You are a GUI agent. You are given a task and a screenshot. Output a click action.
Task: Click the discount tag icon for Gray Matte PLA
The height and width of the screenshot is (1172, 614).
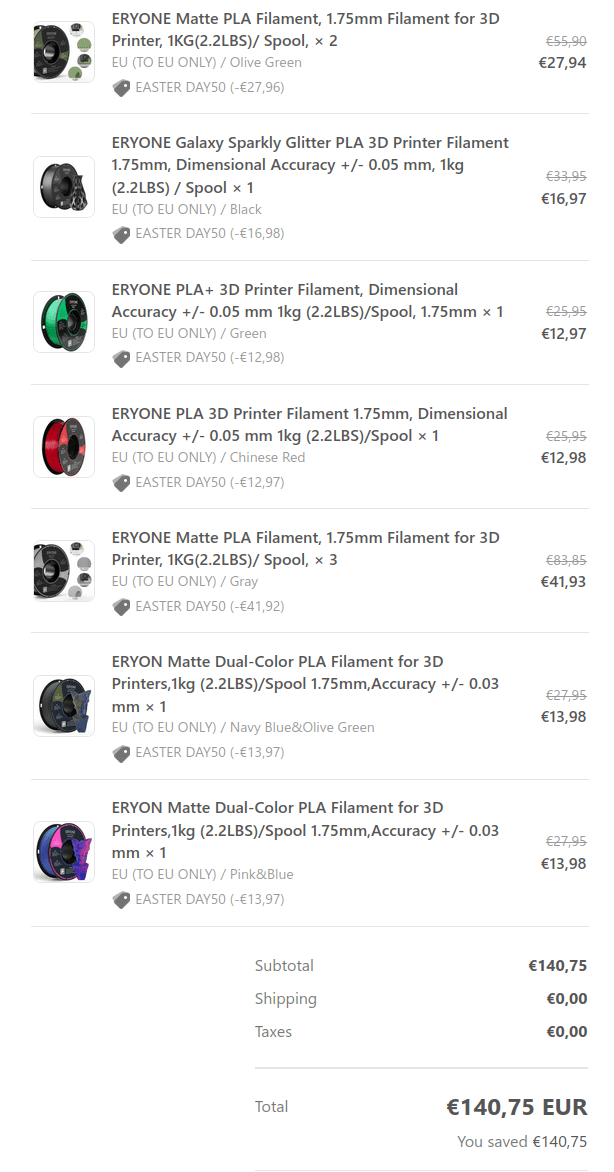121,606
